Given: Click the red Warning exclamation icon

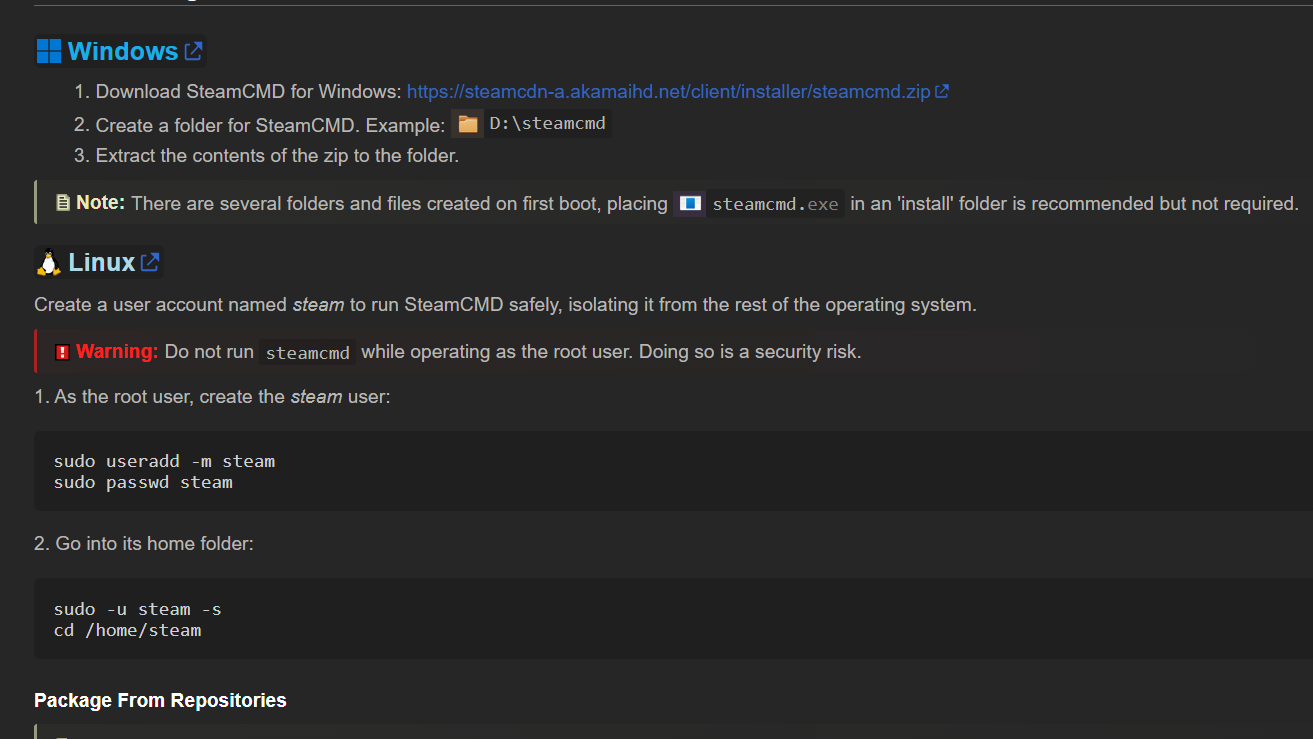Looking at the screenshot, I should coord(62,352).
